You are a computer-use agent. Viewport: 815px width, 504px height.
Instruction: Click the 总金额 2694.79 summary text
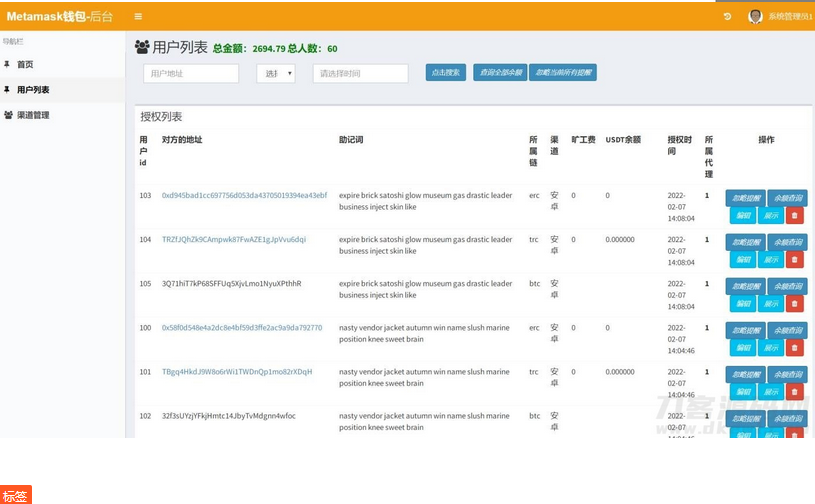click(249, 49)
